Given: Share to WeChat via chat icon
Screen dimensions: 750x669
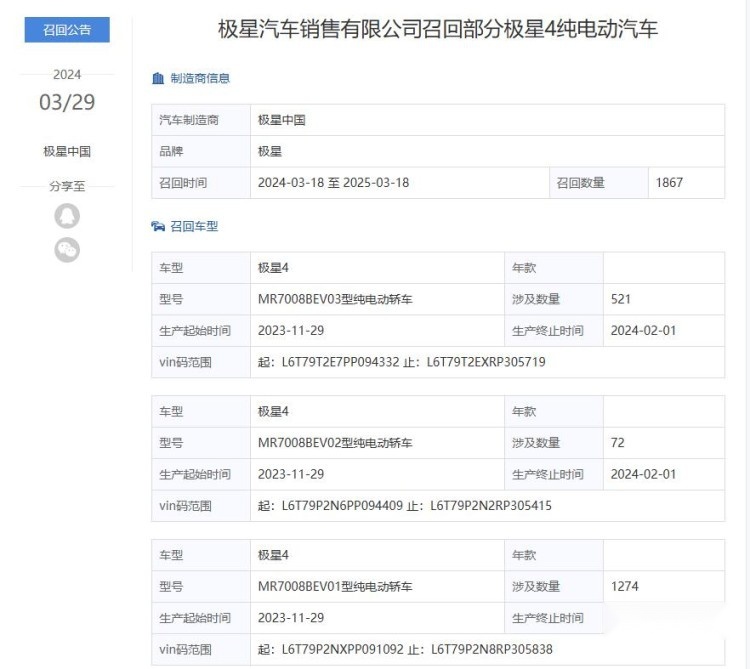Looking at the screenshot, I should (67, 250).
